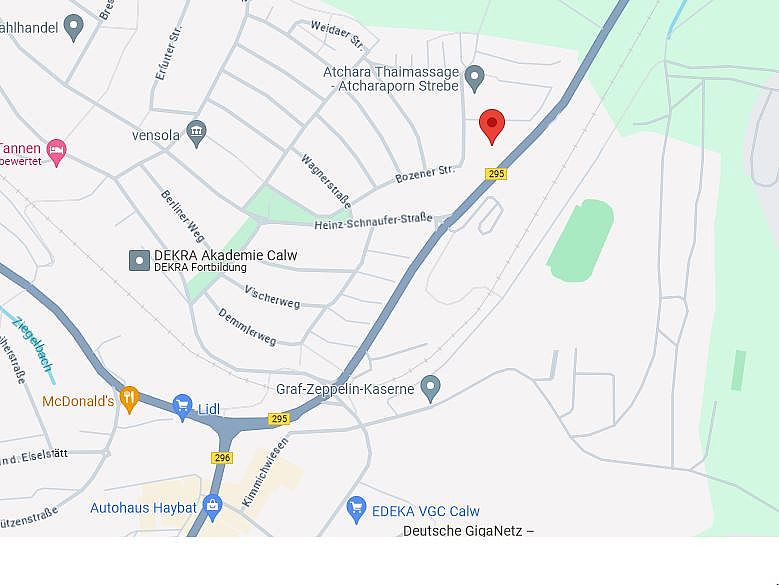This screenshot has width=779, height=585.
Task: Click the green sports field area
Action: click(581, 240)
